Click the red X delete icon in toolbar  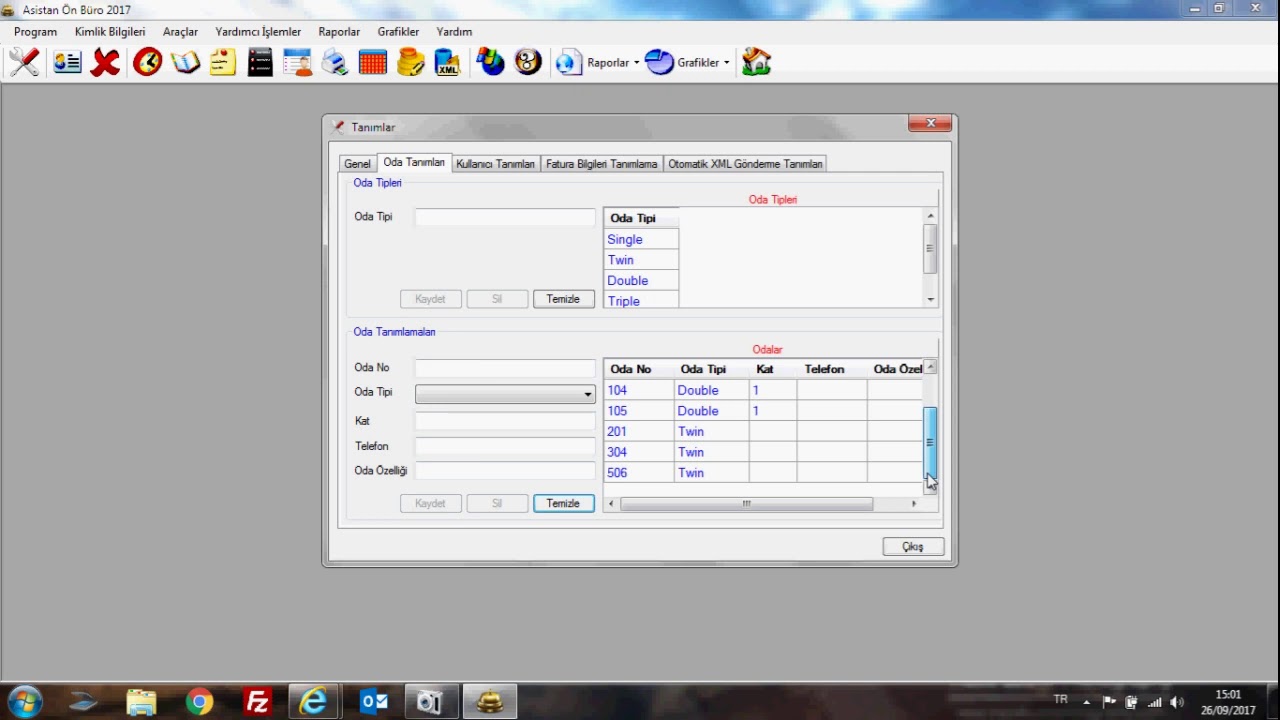(x=105, y=62)
